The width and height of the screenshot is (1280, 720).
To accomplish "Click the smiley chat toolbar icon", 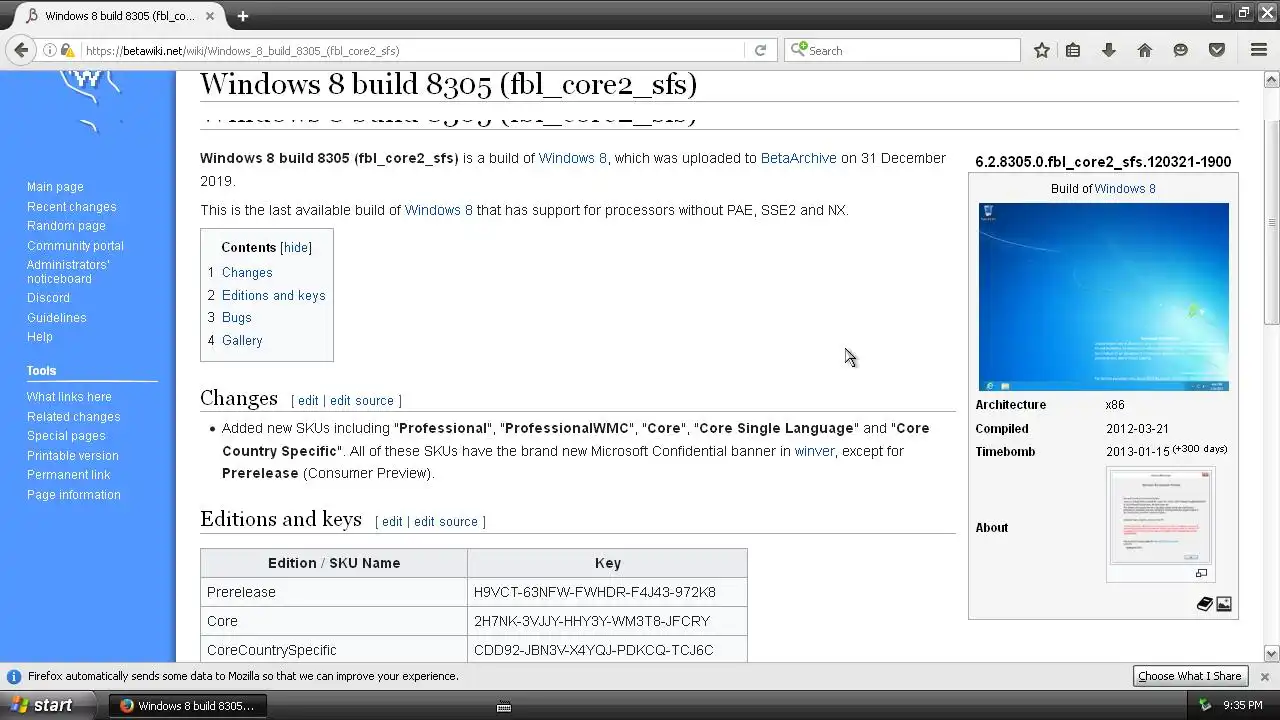I will [1181, 50].
